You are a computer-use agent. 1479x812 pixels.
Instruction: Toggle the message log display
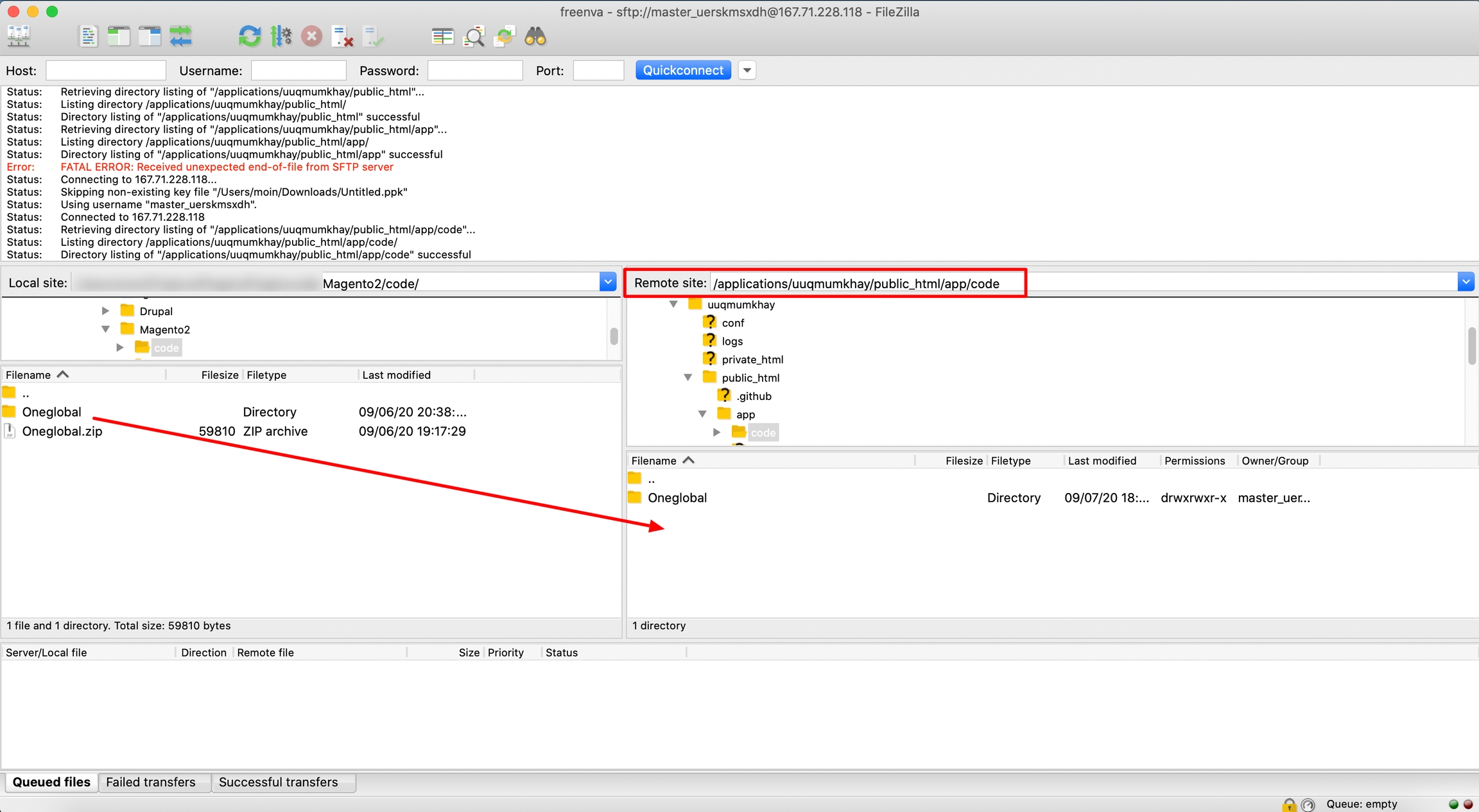click(x=88, y=37)
